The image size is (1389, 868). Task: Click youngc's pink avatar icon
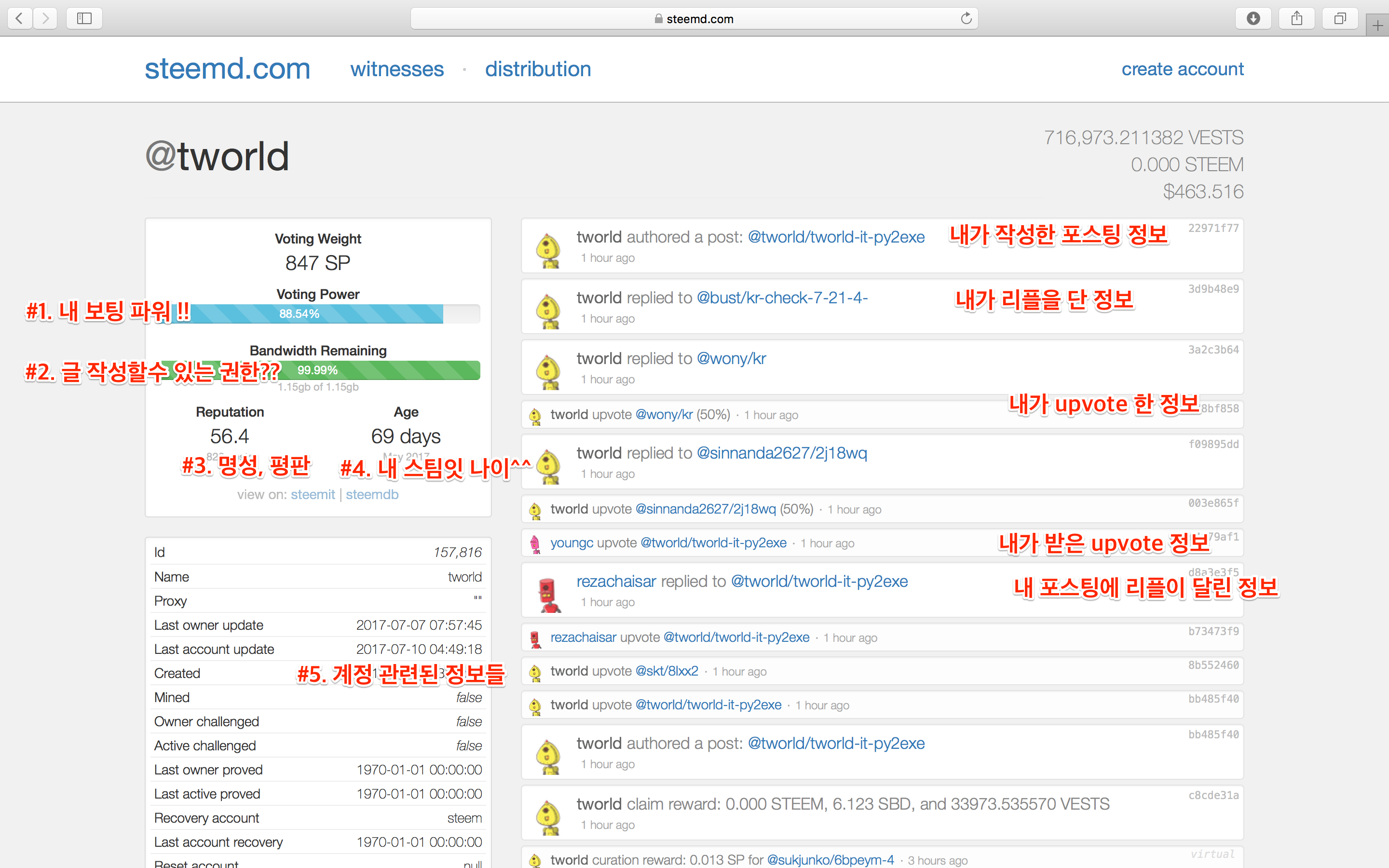pos(535,544)
